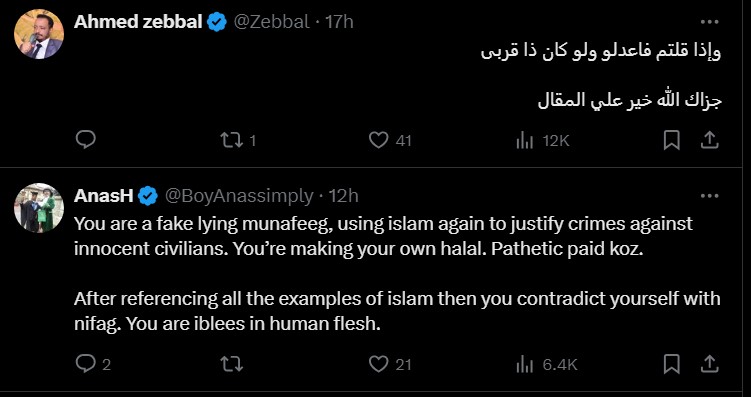Open more options for AnasH's post
This screenshot has height=397, width=751.
point(709,196)
